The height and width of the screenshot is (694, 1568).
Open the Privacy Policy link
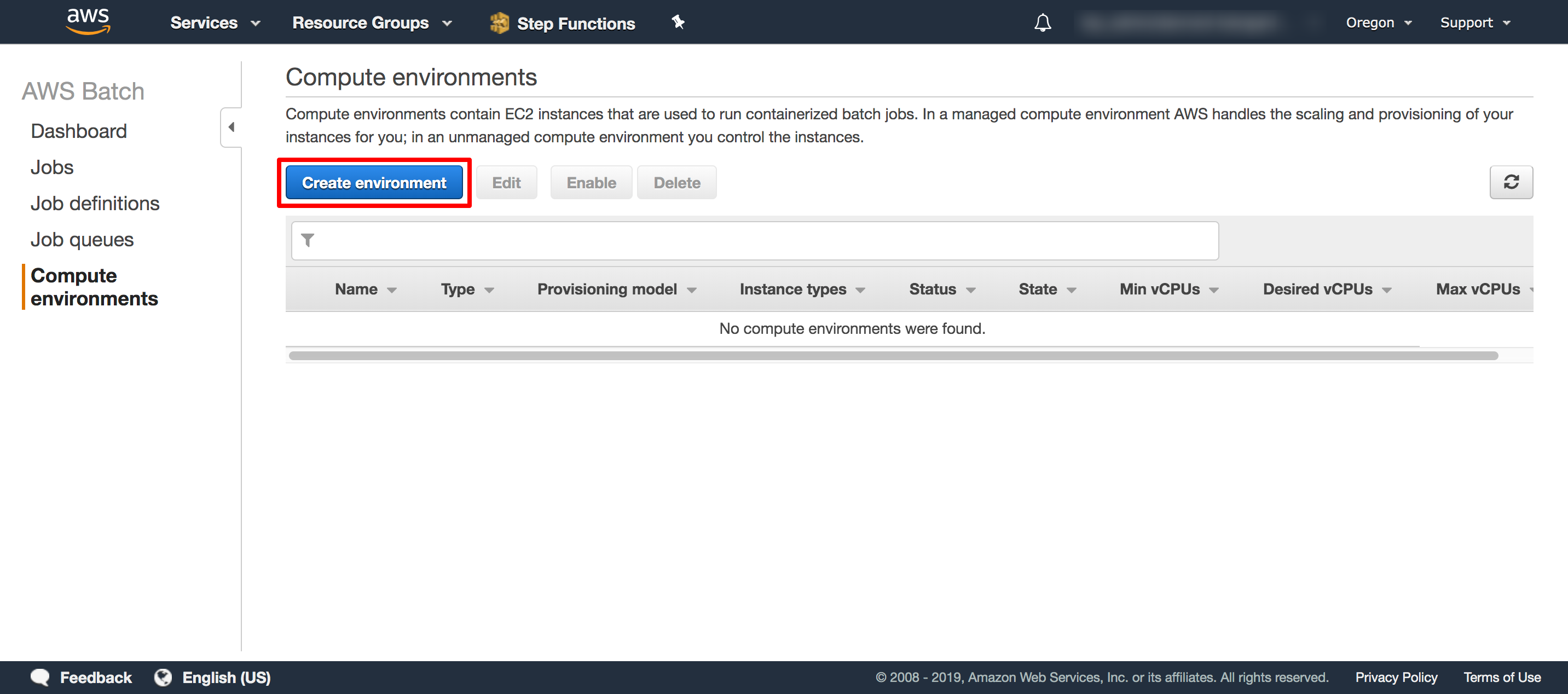[1396, 677]
